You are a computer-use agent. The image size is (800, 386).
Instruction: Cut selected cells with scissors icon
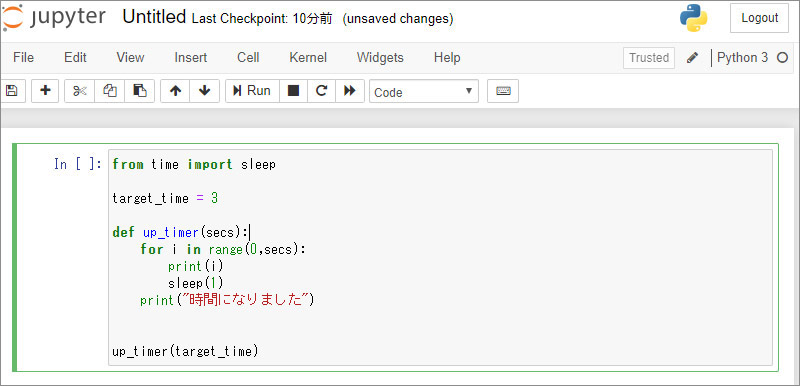click(80, 91)
